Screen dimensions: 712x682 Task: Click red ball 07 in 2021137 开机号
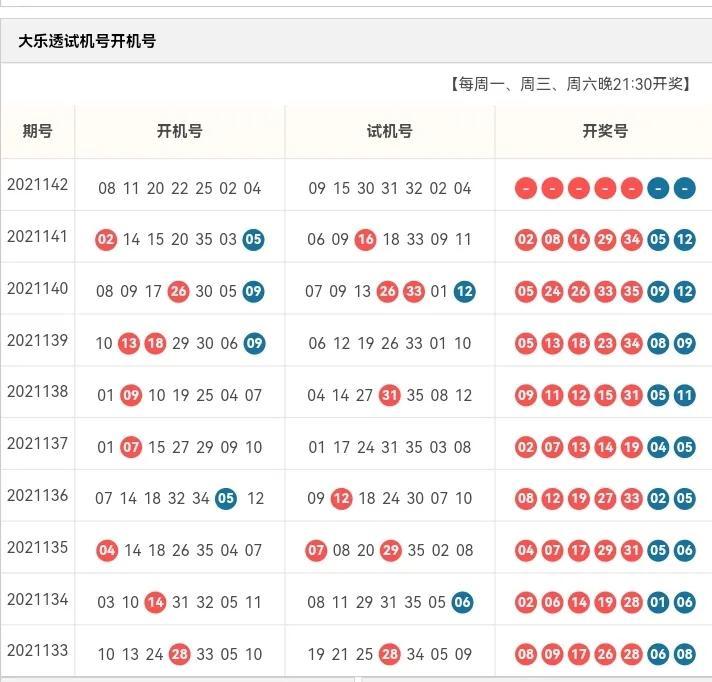[x=131, y=447]
